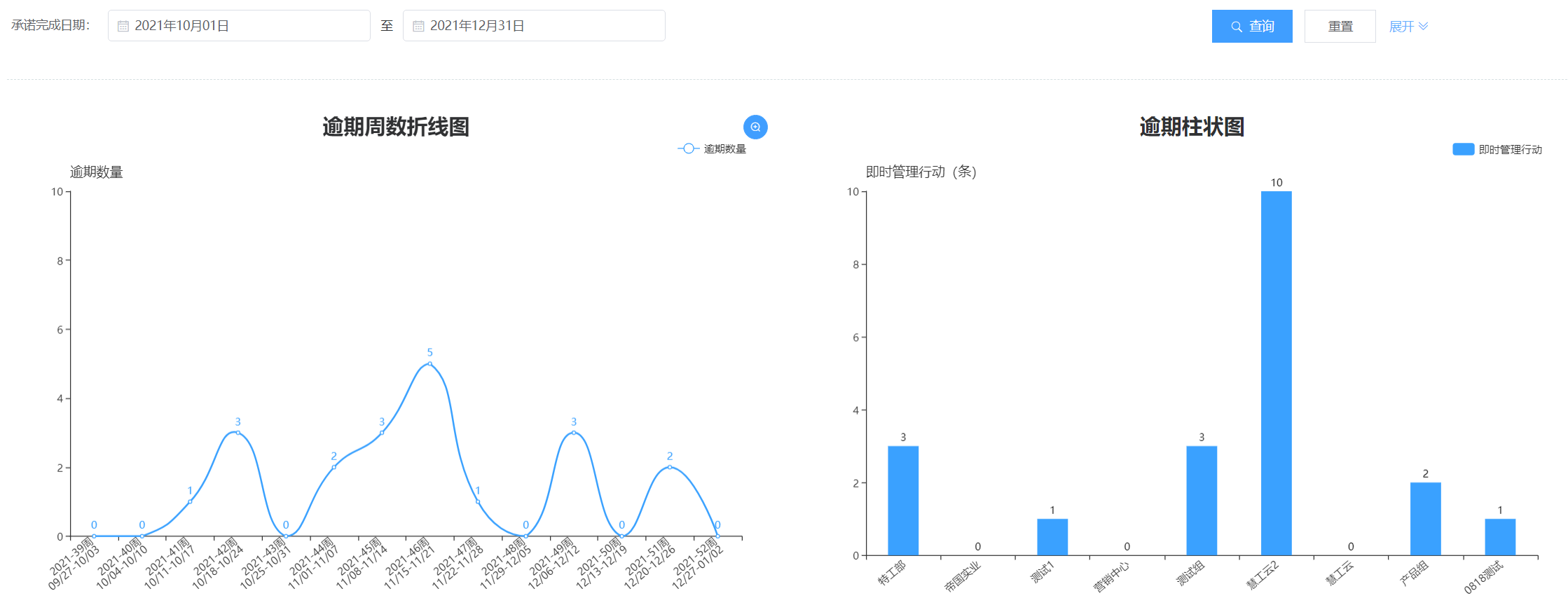Viewport: 1568px width, 605px height.
Task: Select the peak data point labeled 5
Action: [429, 363]
